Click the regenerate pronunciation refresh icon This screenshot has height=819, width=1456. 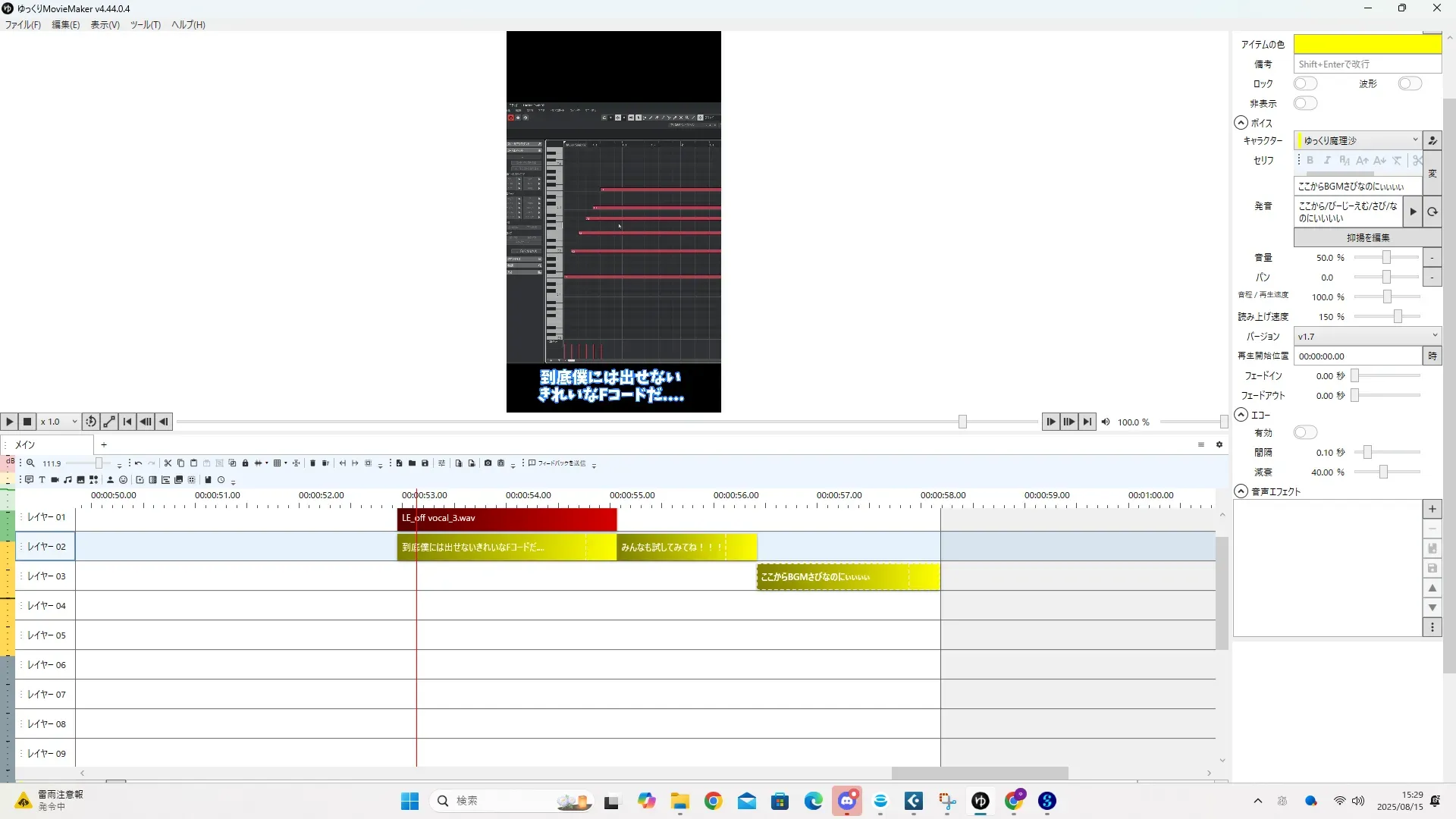[x=1432, y=212]
